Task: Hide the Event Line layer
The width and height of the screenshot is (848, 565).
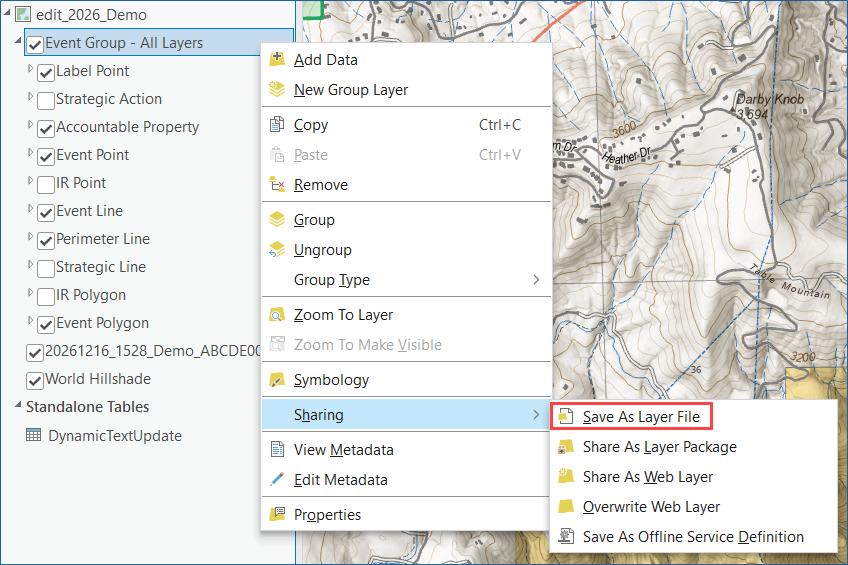Action: (46, 212)
